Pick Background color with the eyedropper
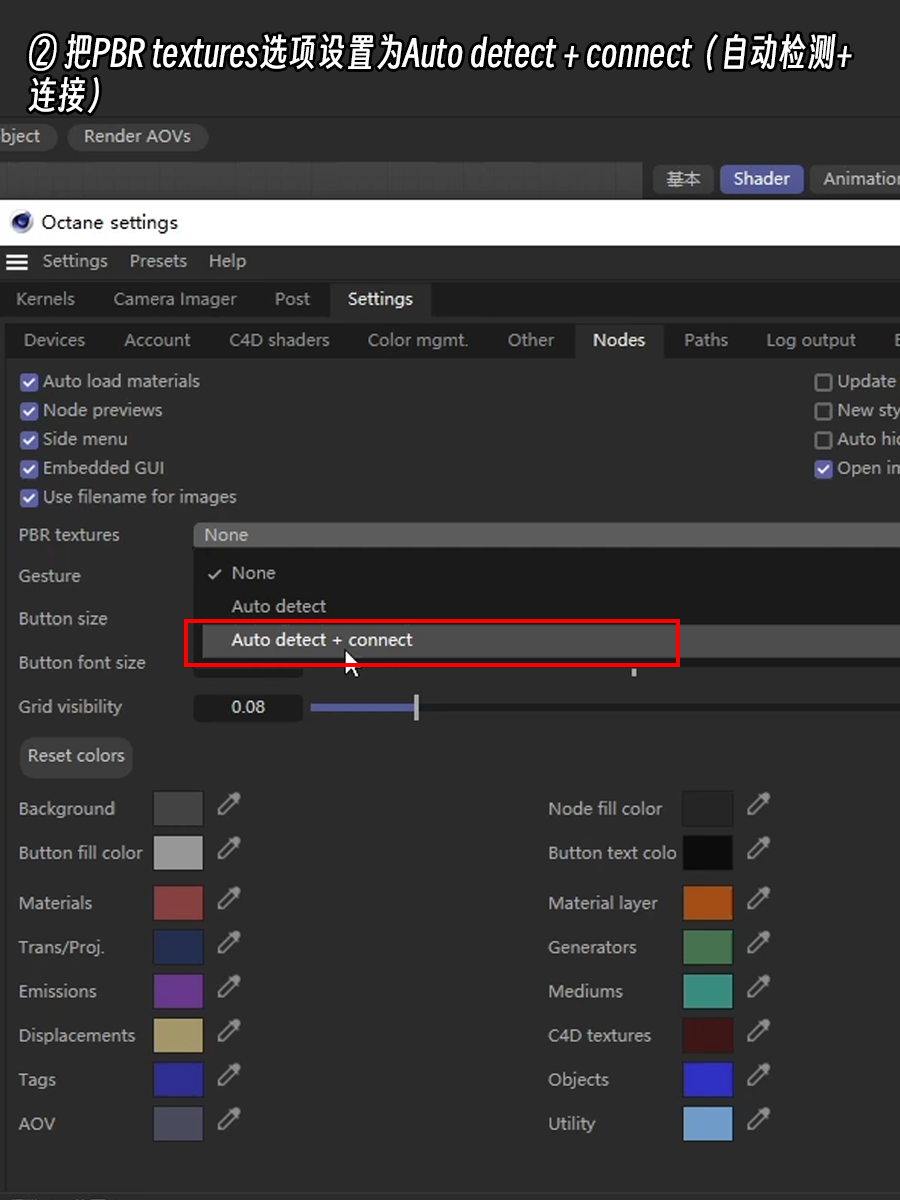 (x=229, y=803)
